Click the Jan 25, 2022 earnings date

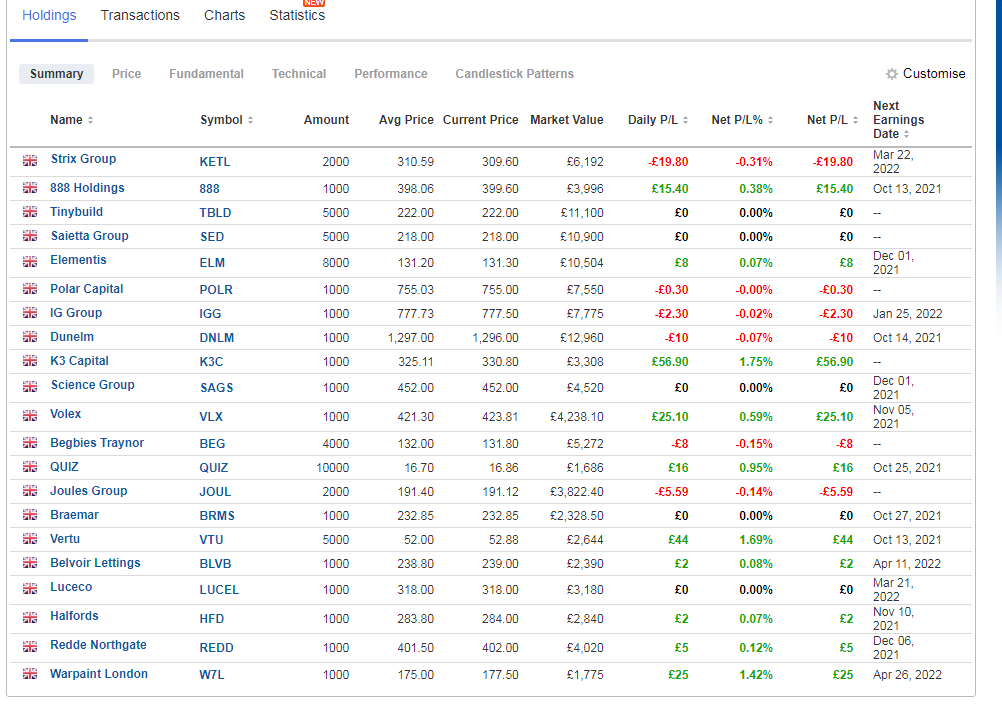point(907,314)
